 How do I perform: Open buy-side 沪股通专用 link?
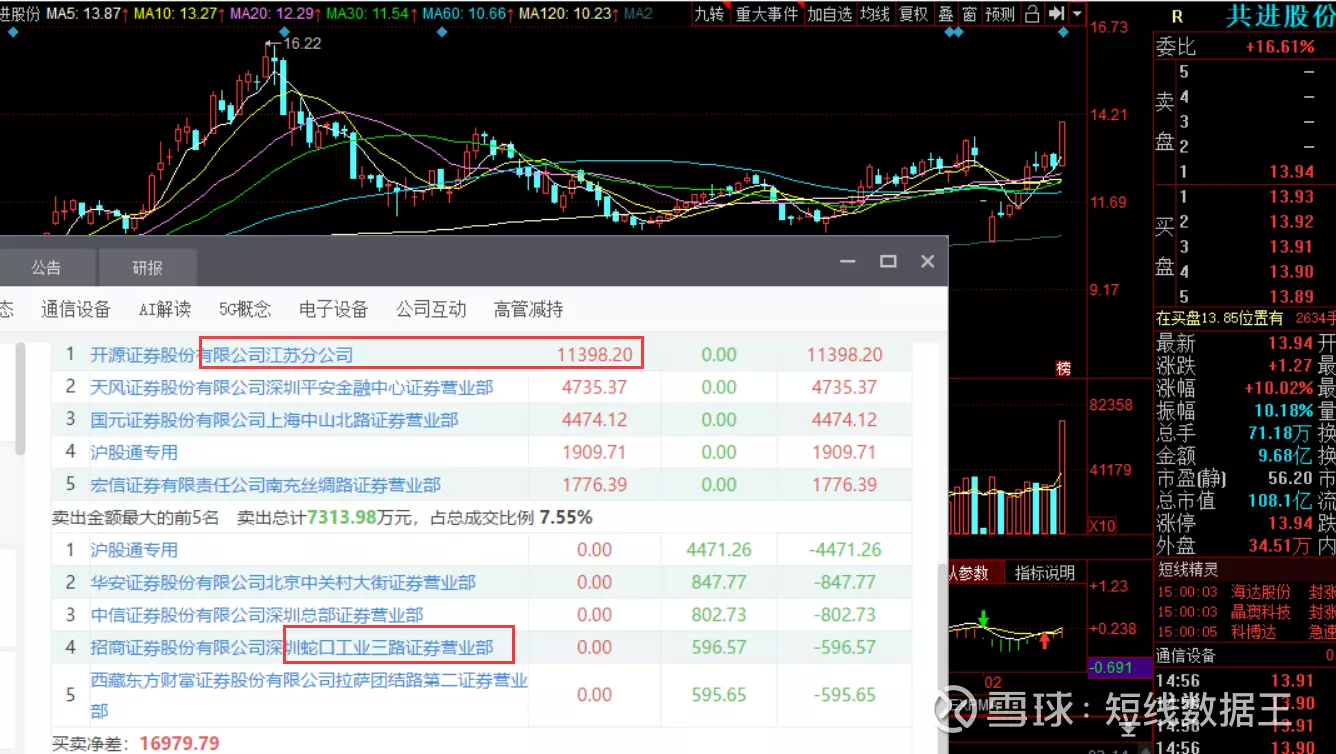pos(134,452)
